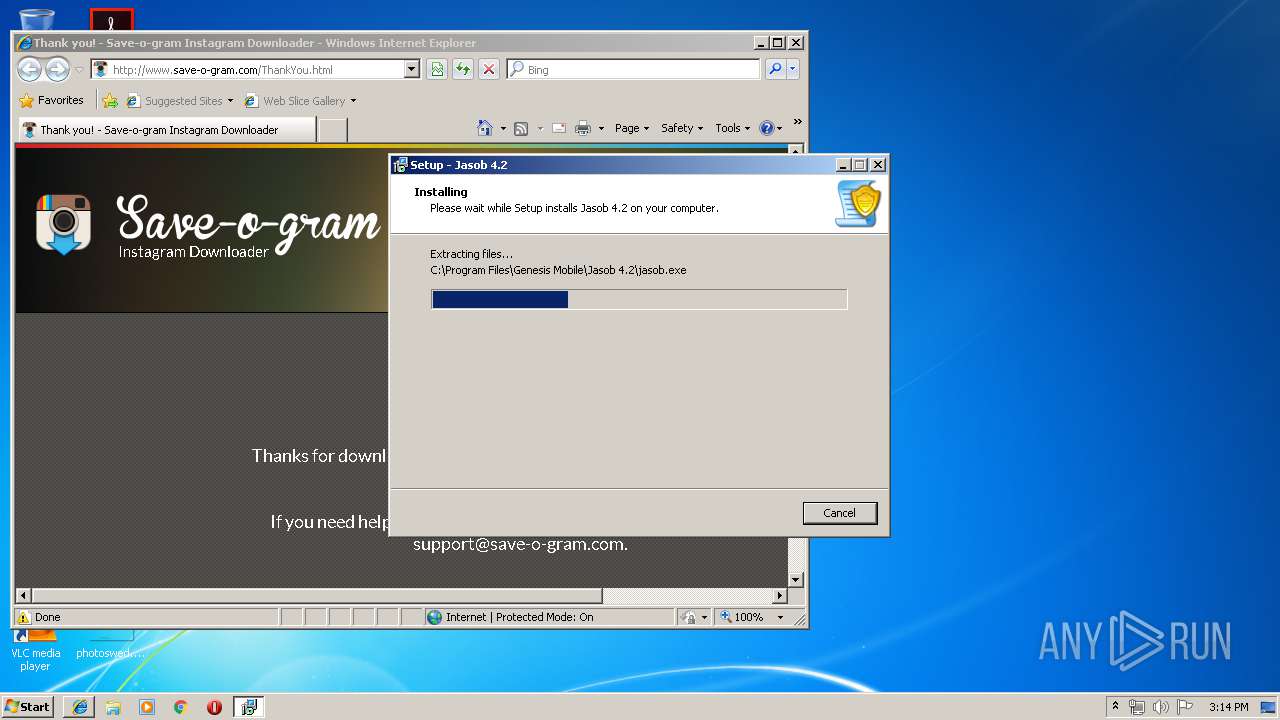The height and width of the screenshot is (720, 1280).
Task: Refresh the page with the green arrows icon
Action: pos(463,69)
